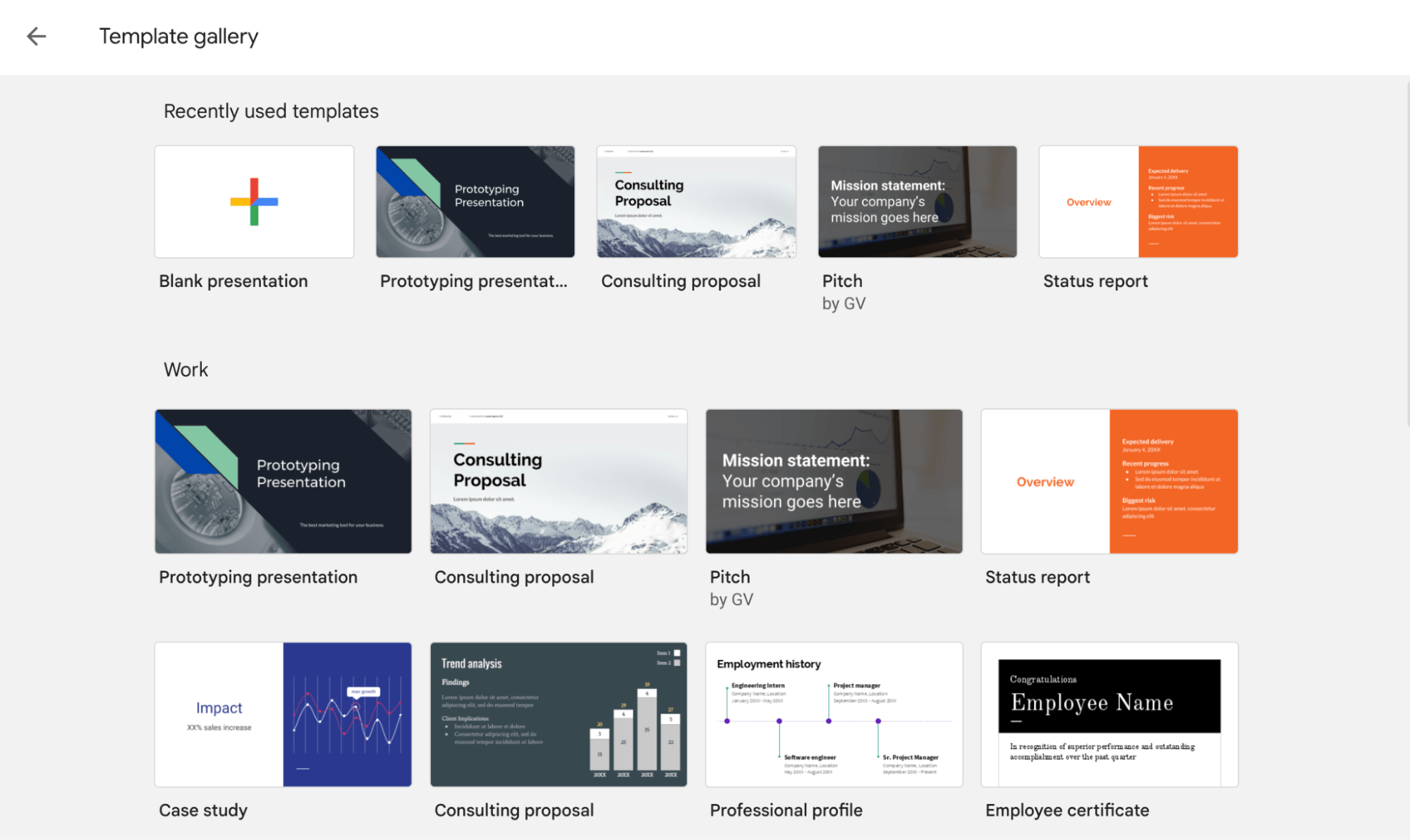This screenshot has width=1410, height=840.
Task: Click the multicolored plus icon on Blank presentation
Action: [254, 201]
